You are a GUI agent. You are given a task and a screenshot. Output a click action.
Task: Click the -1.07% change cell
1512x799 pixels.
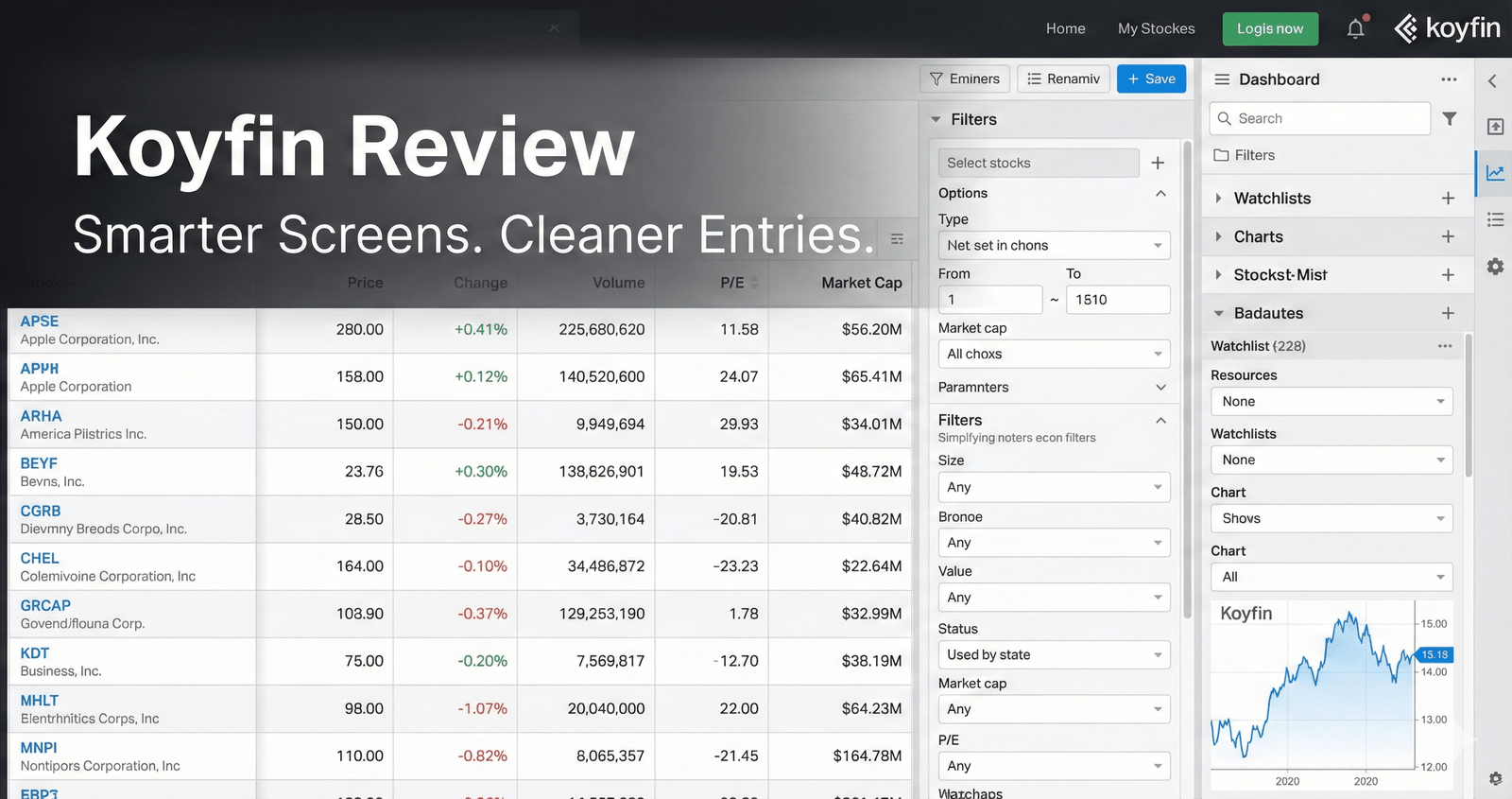click(x=482, y=708)
